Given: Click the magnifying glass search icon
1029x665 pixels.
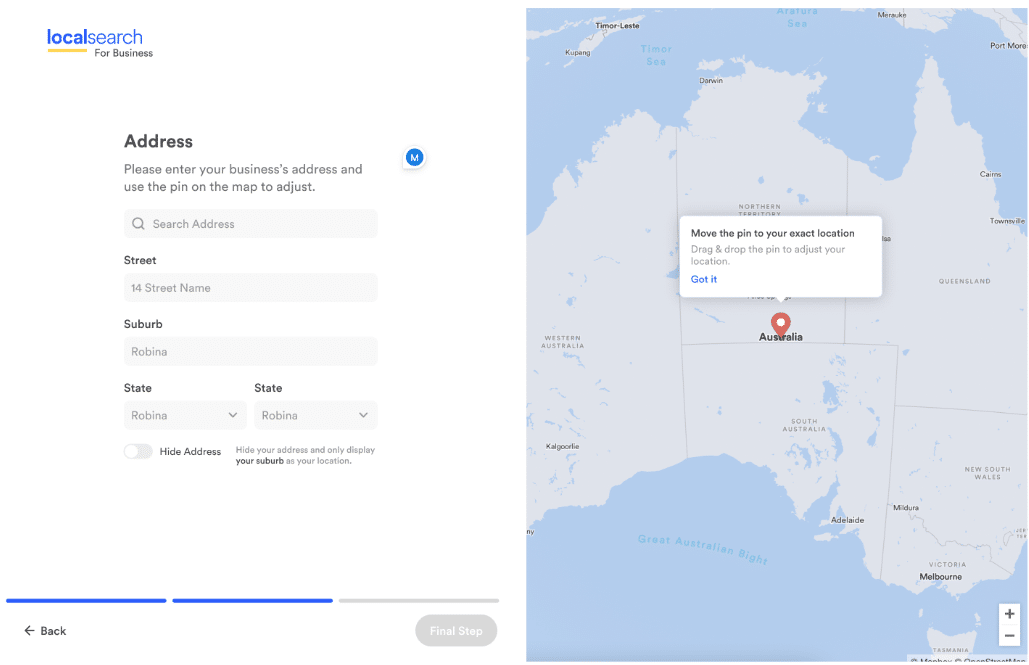Looking at the screenshot, I should 138,223.
